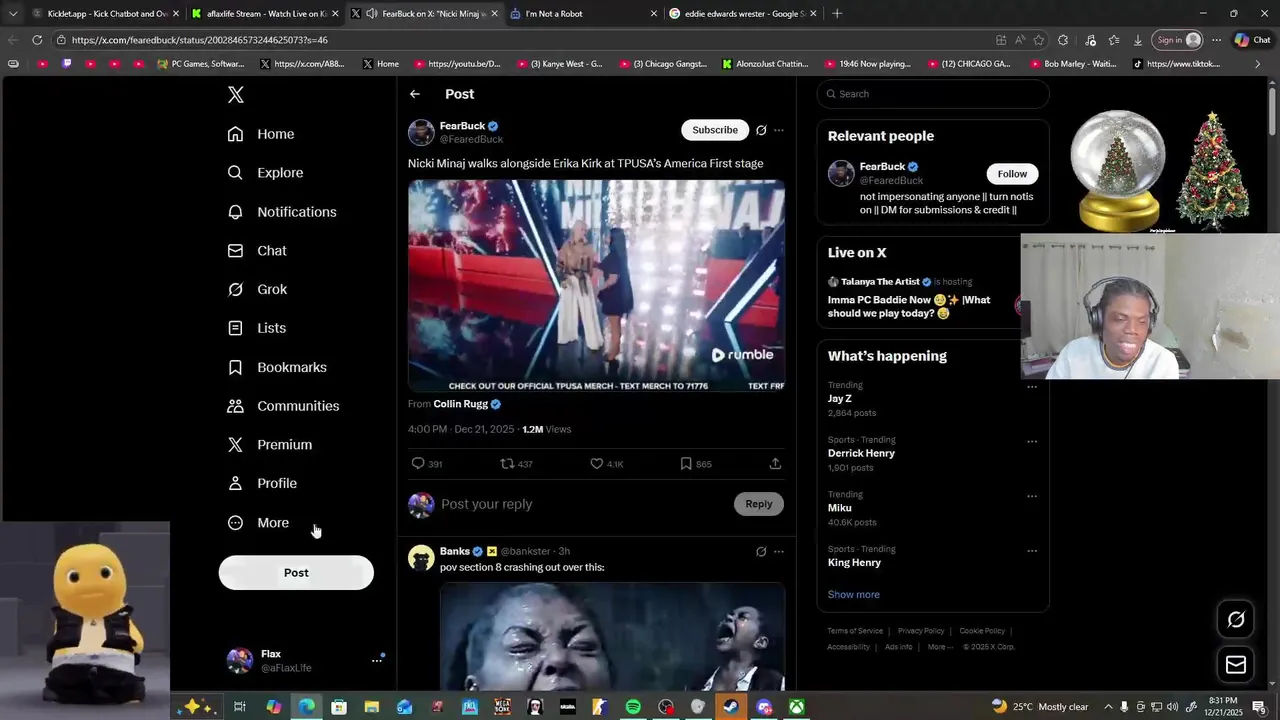Image resolution: width=1280 pixels, height=720 pixels.
Task: Click the X logo in sidebar
Action: click(x=235, y=95)
